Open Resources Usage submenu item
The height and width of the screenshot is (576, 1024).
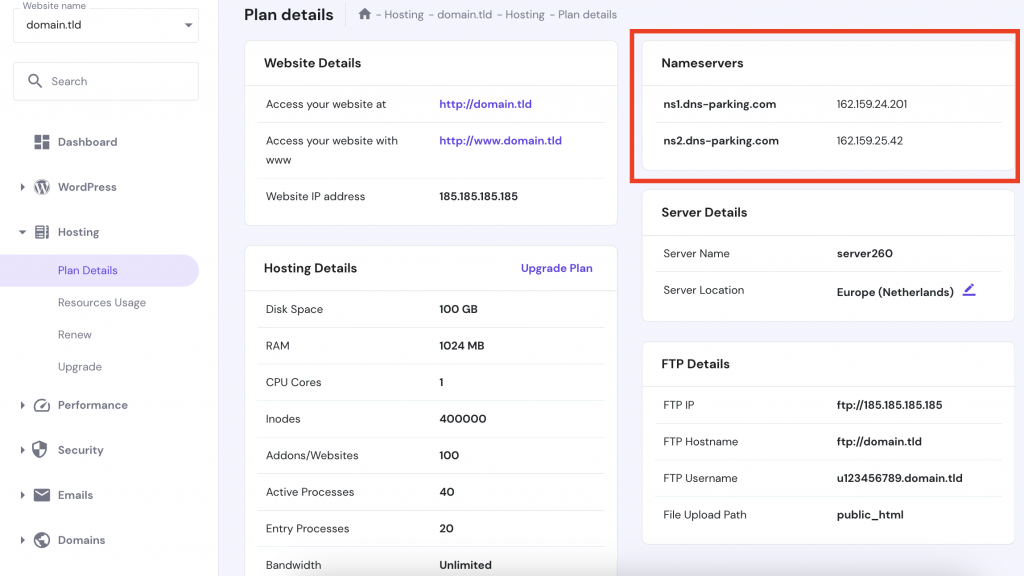101,302
